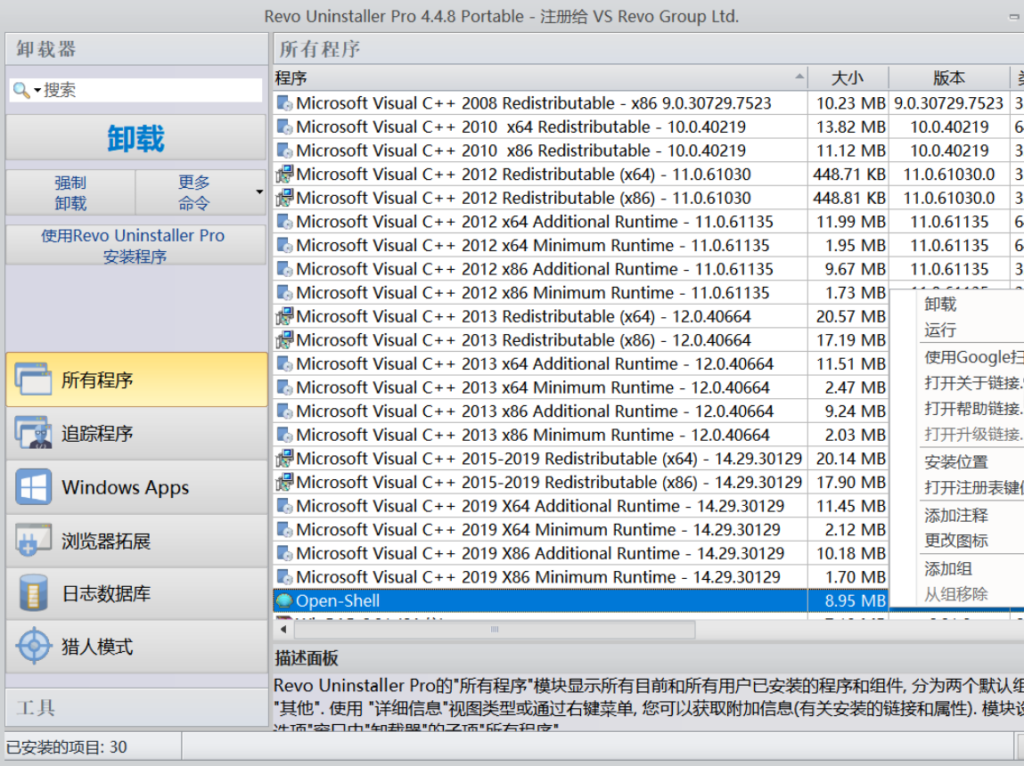Click the 11.0.61030.0 version cell for x64
Screen dimensions: 1024x766
tap(949, 174)
